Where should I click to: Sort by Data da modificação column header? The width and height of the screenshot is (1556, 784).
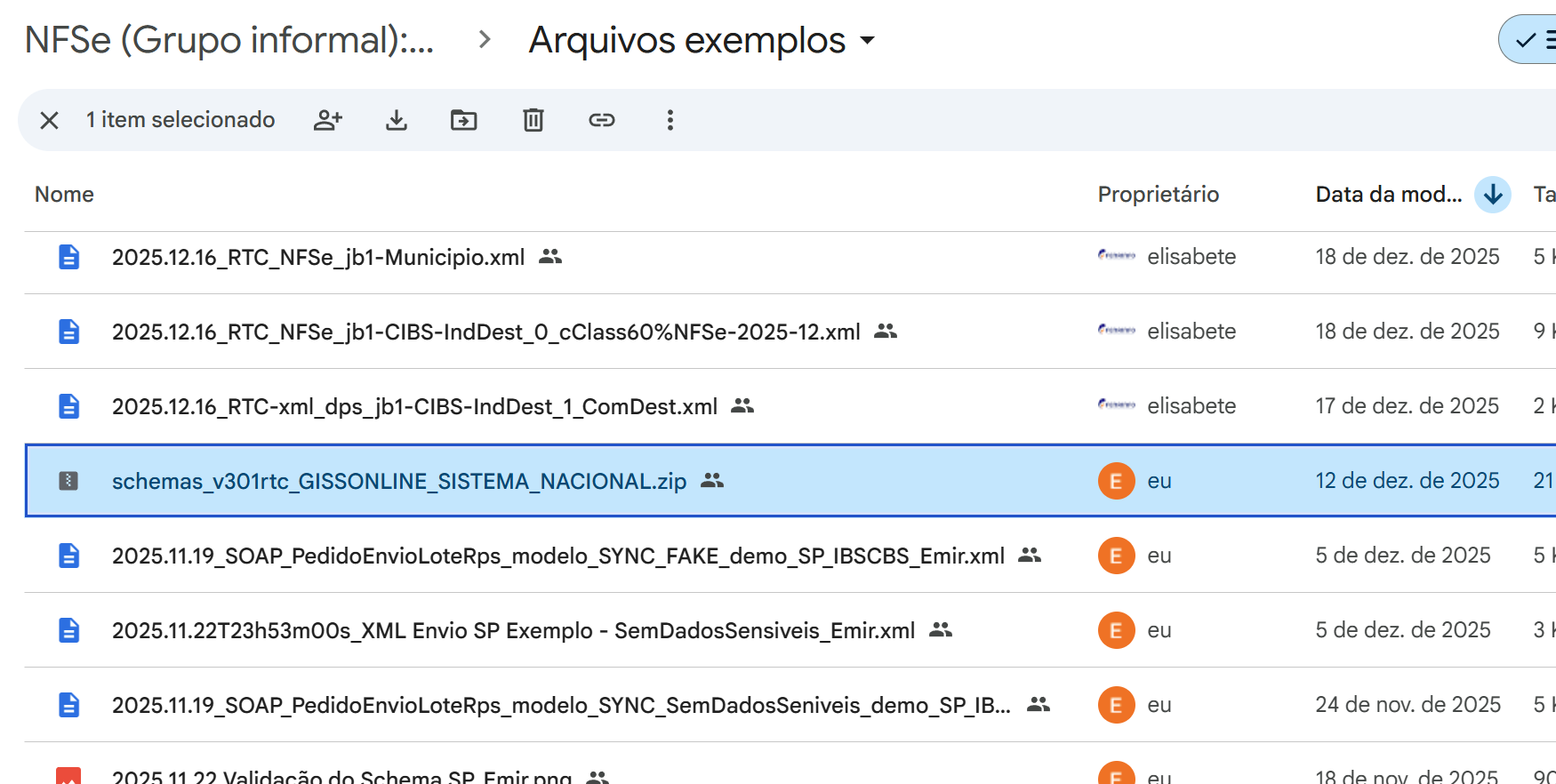[1388, 194]
